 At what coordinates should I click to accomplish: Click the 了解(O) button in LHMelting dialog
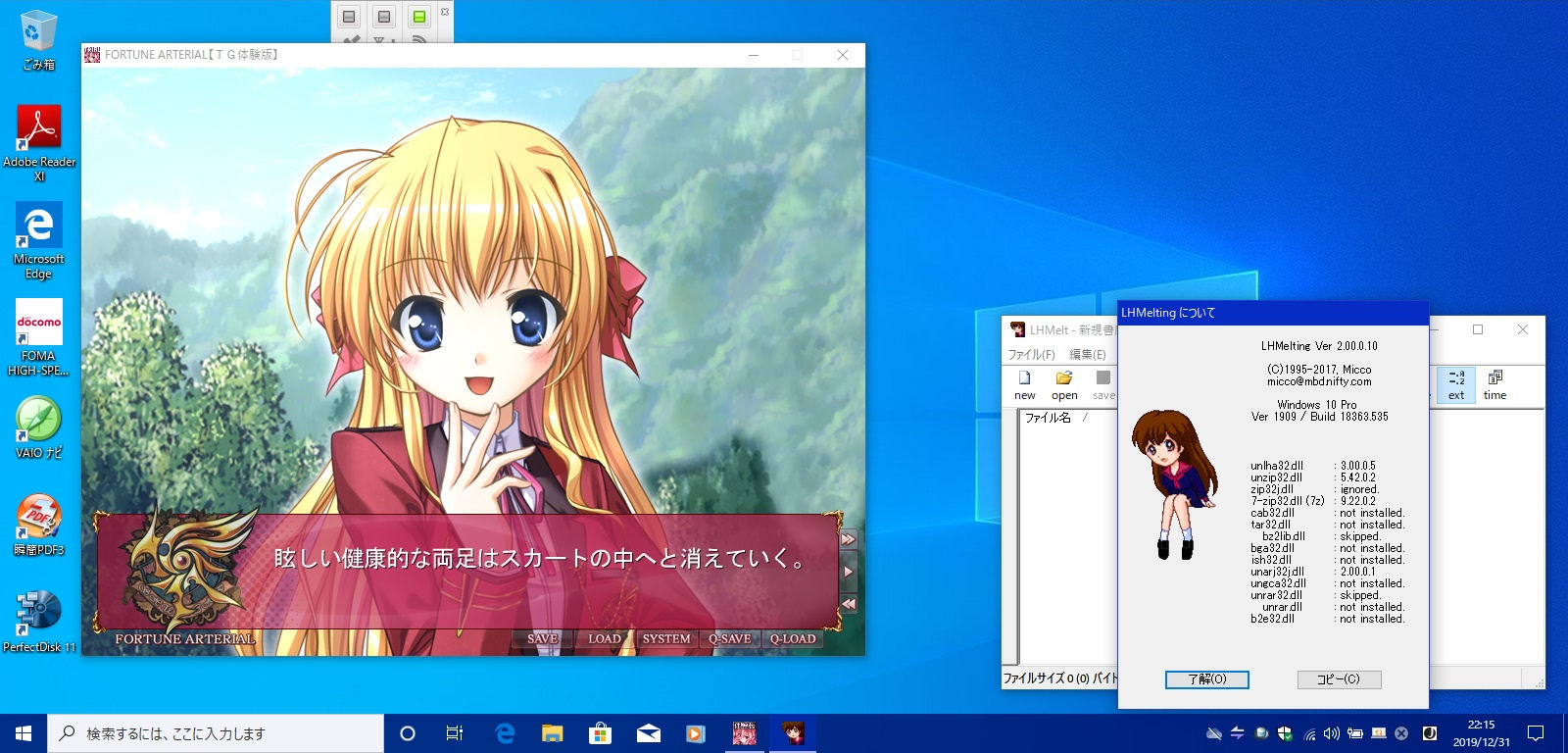click(x=1206, y=679)
